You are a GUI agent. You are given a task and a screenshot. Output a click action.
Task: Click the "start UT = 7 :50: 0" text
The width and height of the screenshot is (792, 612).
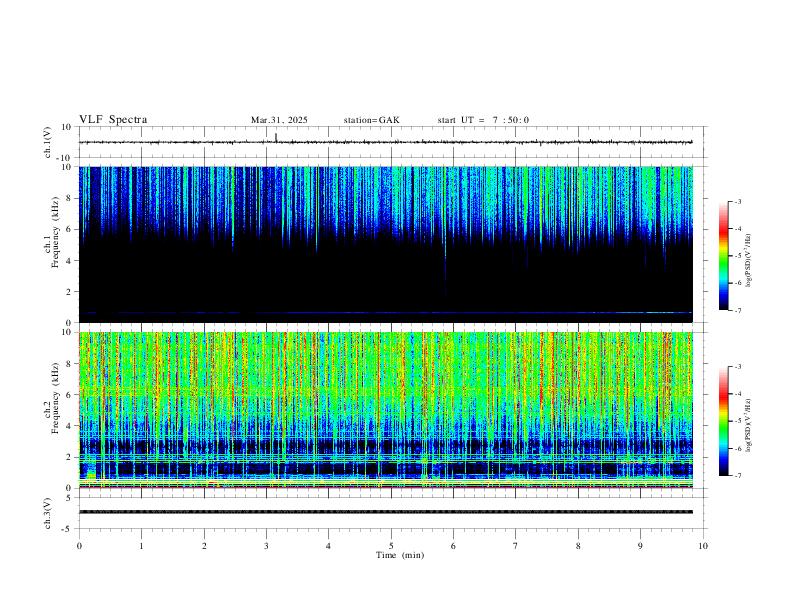[x=483, y=120]
